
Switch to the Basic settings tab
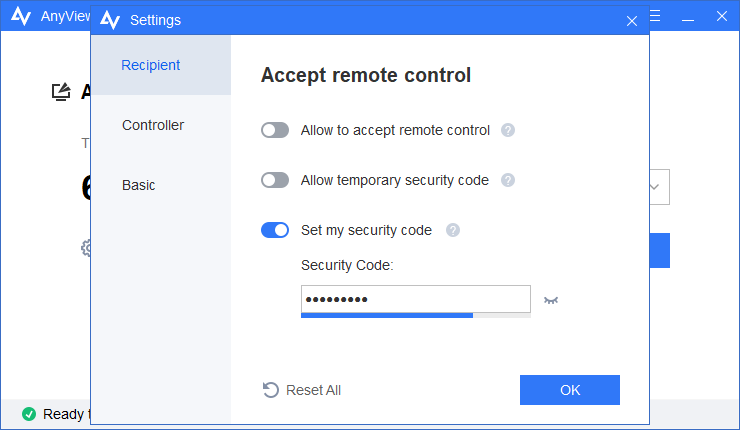[139, 185]
